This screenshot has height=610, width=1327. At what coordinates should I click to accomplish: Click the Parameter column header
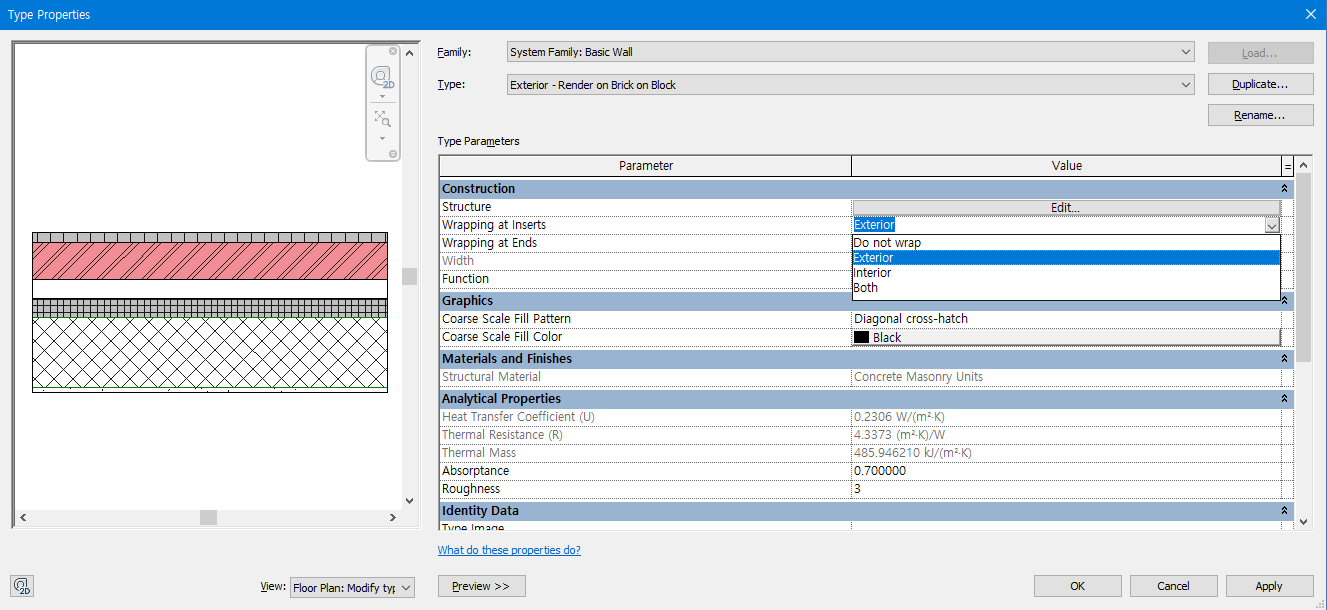click(645, 166)
